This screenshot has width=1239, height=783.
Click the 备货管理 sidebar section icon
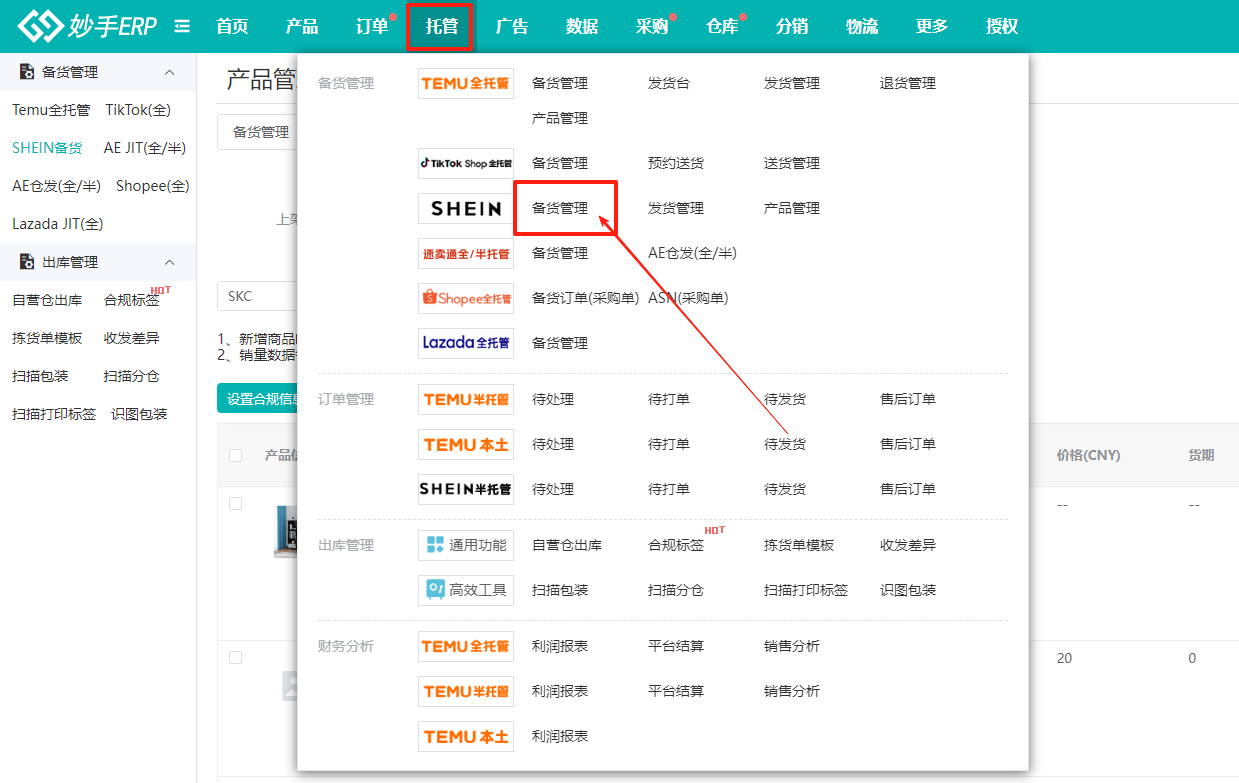point(27,72)
